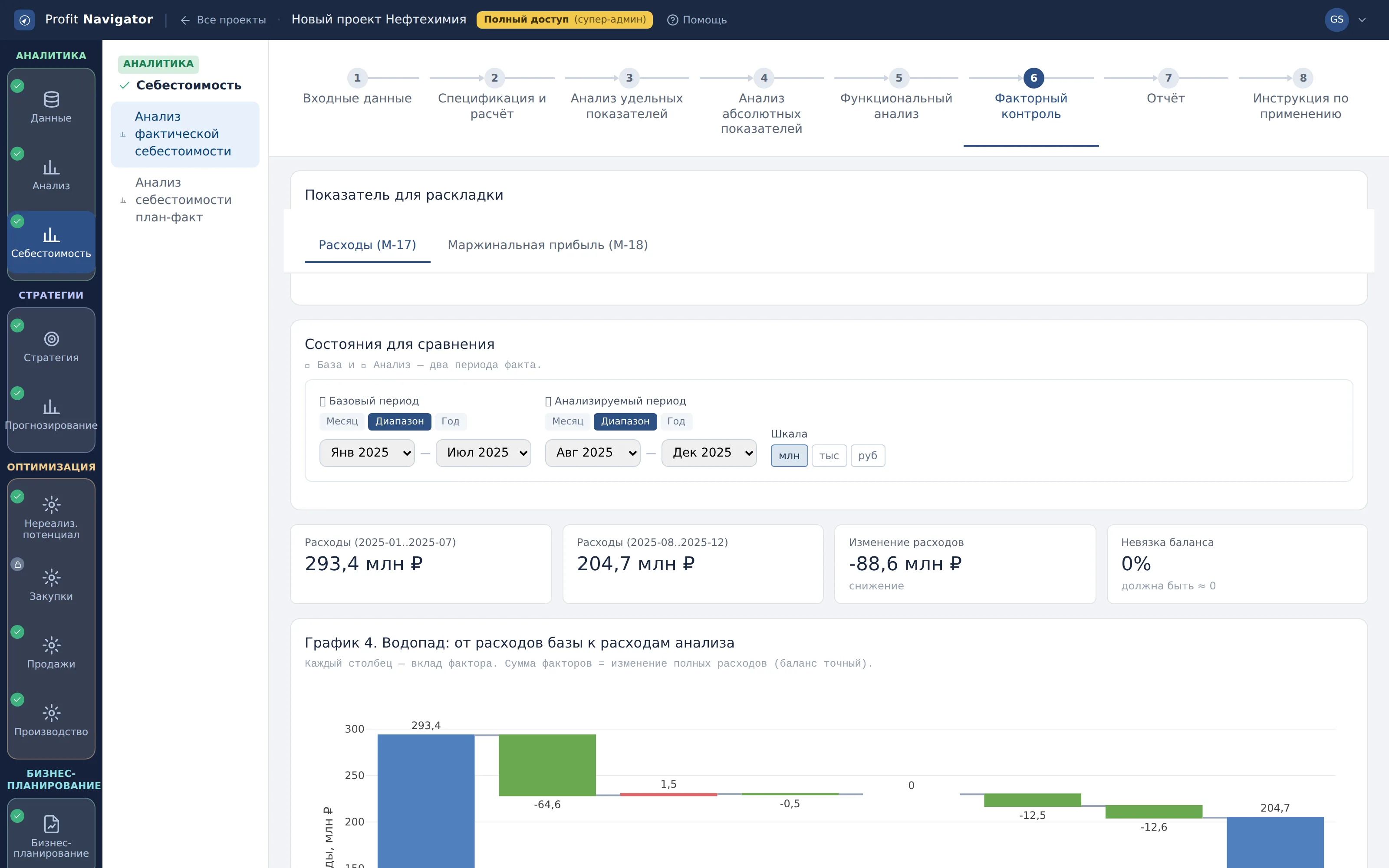Switch scale to тыс
1389x868 pixels.
pyautogui.click(x=829, y=456)
